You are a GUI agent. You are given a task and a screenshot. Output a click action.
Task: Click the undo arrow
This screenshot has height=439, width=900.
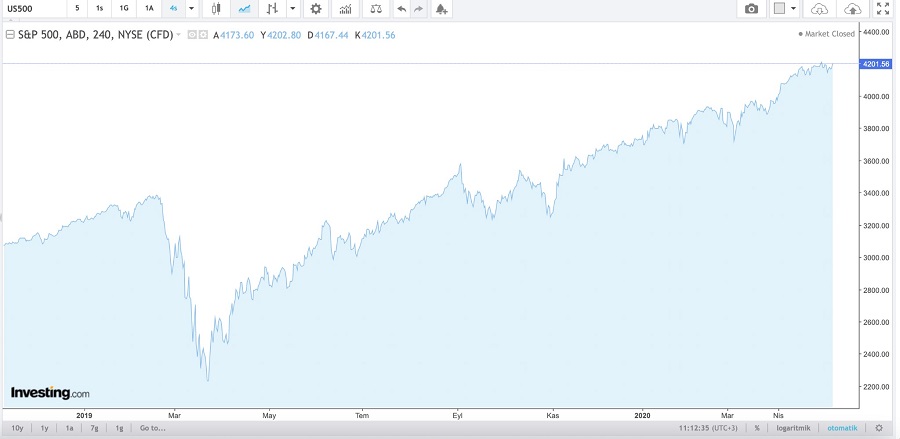tap(402, 9)
